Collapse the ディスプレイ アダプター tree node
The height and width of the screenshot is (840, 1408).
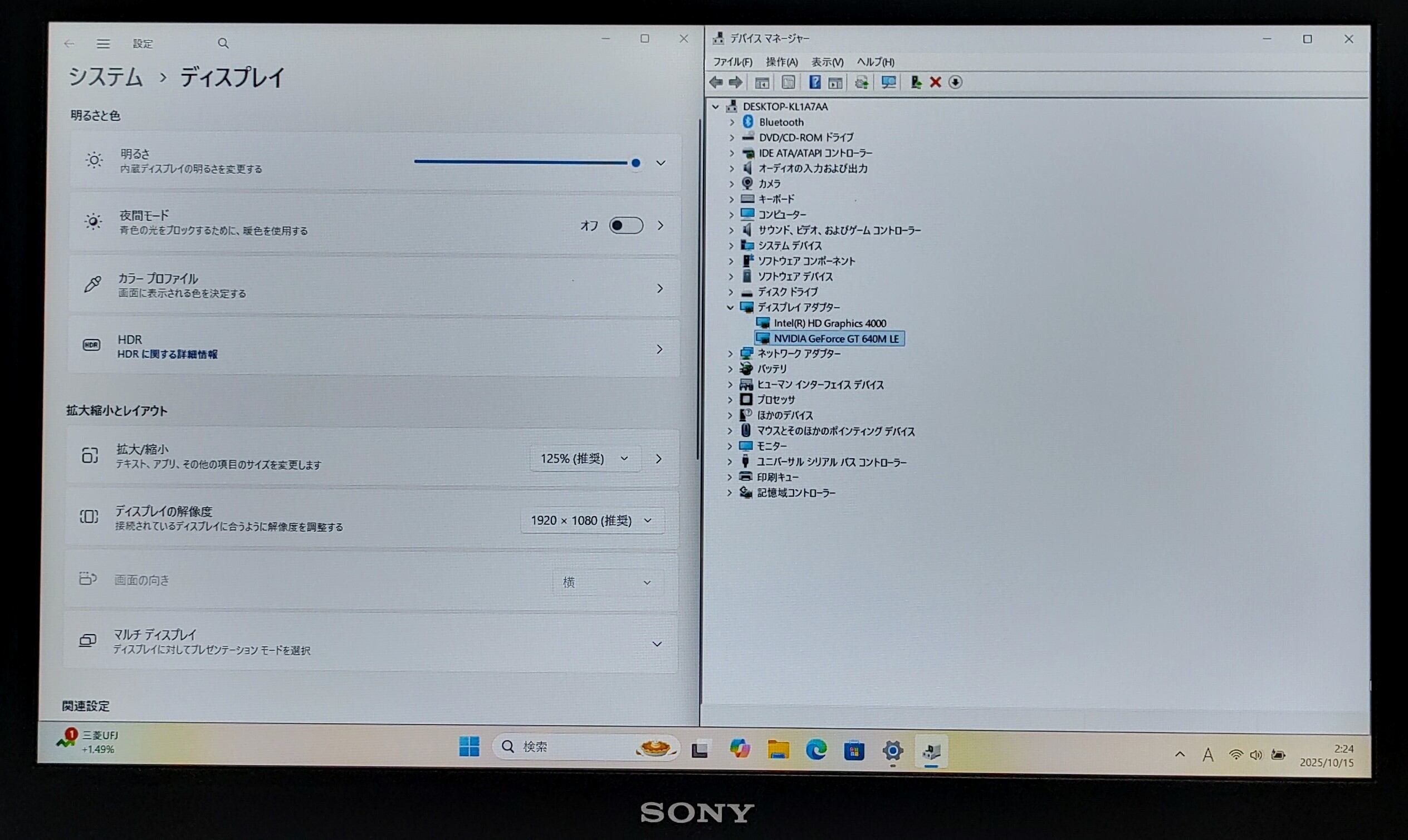tap(730, 307)
